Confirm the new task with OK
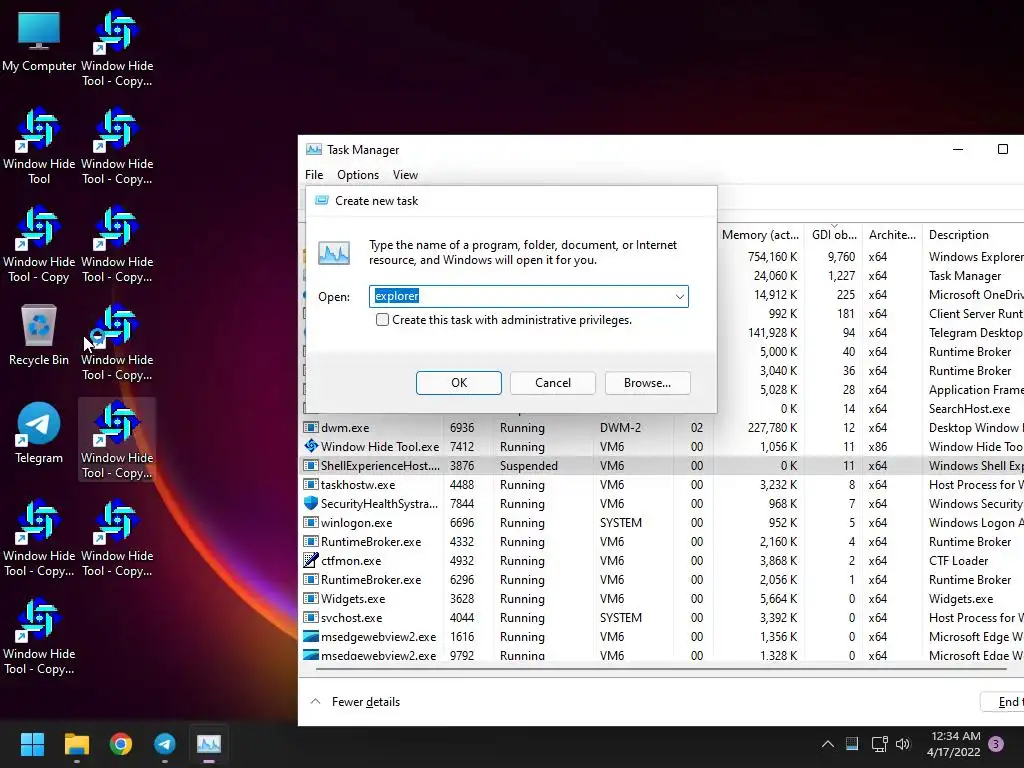The width and height of the screenshot is (1024, 768). pos(459,383)
